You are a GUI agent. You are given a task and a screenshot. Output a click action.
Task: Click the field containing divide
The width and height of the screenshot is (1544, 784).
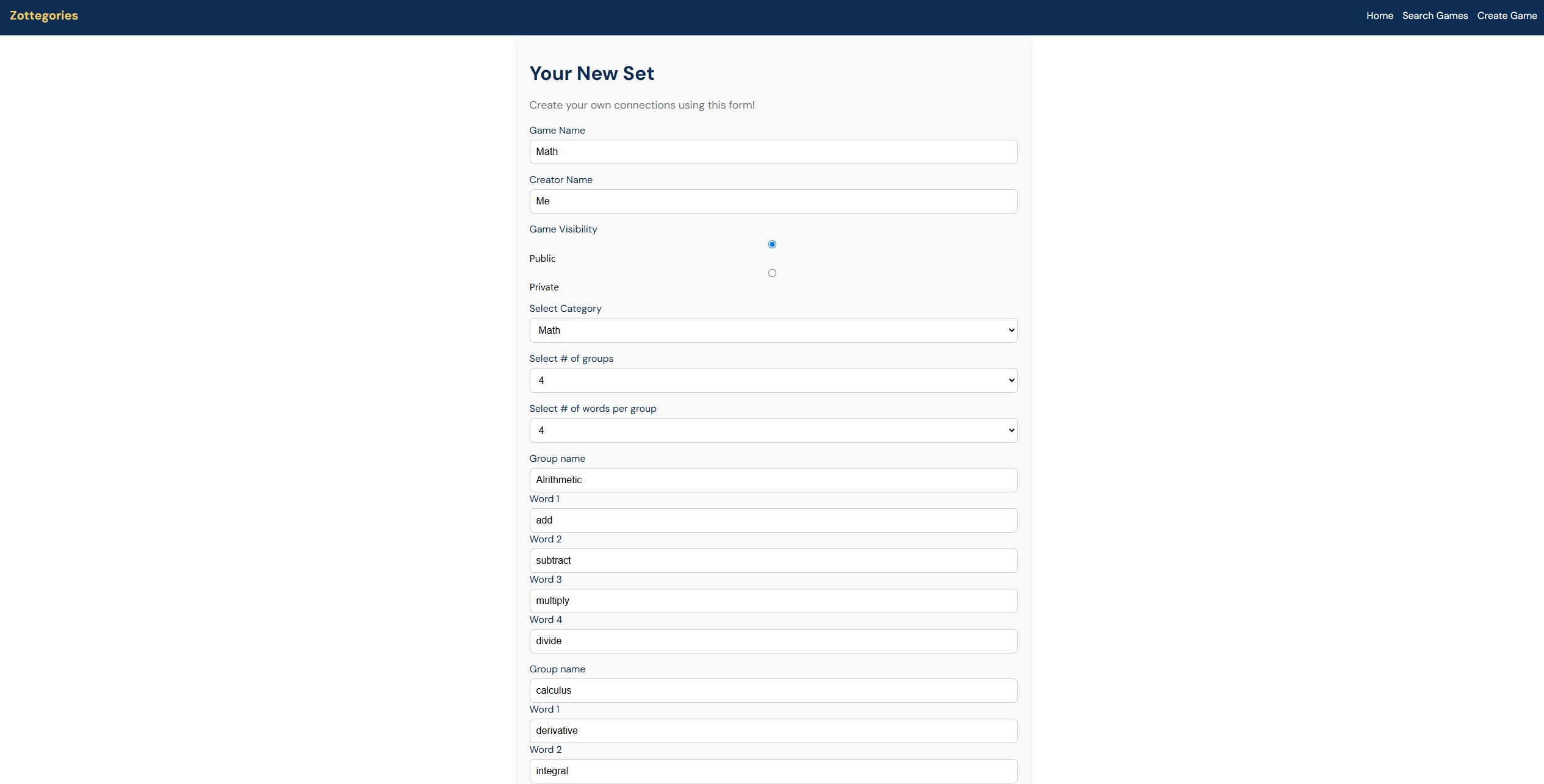(773, 641)
